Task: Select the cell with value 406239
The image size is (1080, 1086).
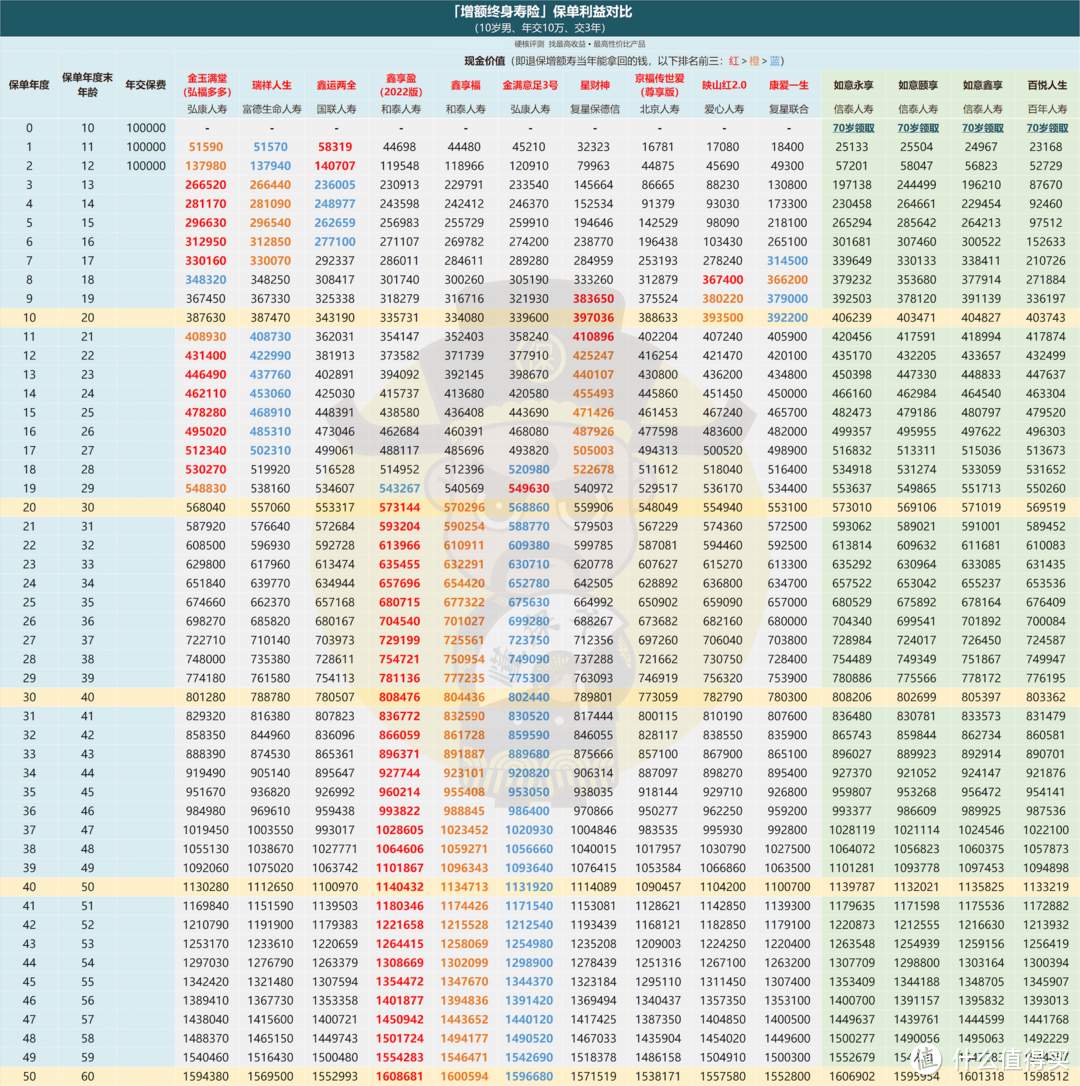Action: (852, 318)
